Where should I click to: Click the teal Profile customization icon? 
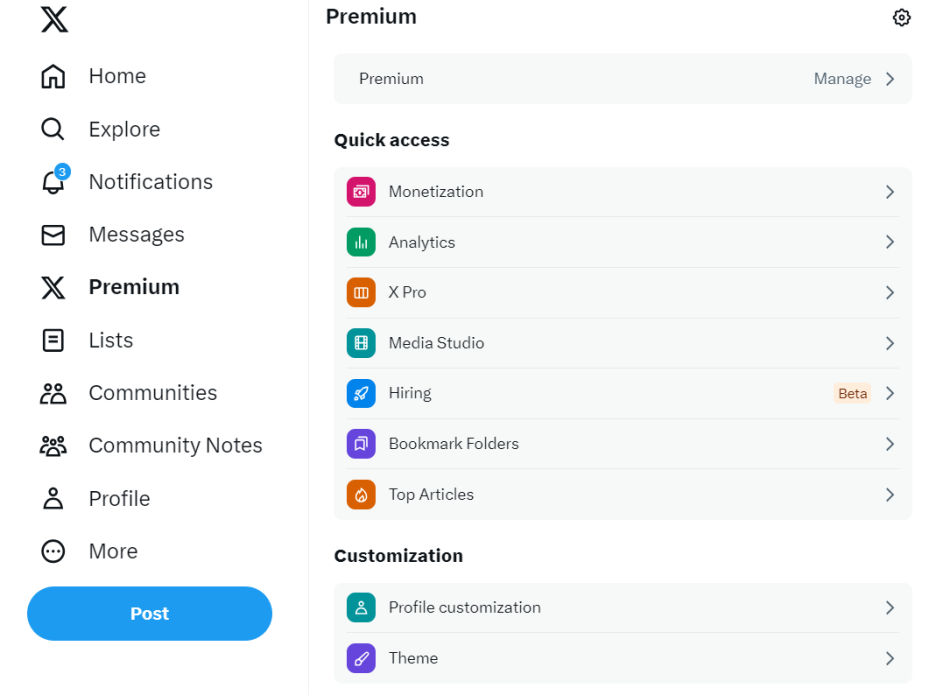pos(361,607)
